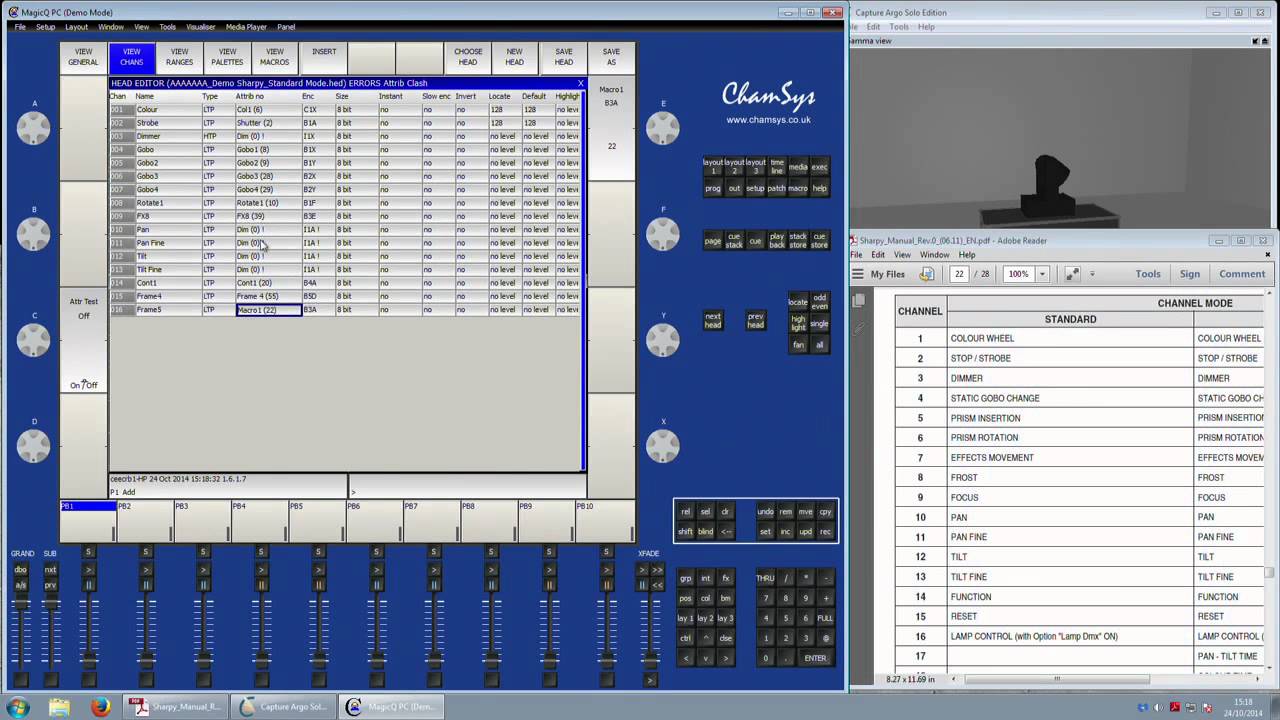
Task: Switch to Sharpy_Manual PDF taskbar item
Action: tap(175, 707)
